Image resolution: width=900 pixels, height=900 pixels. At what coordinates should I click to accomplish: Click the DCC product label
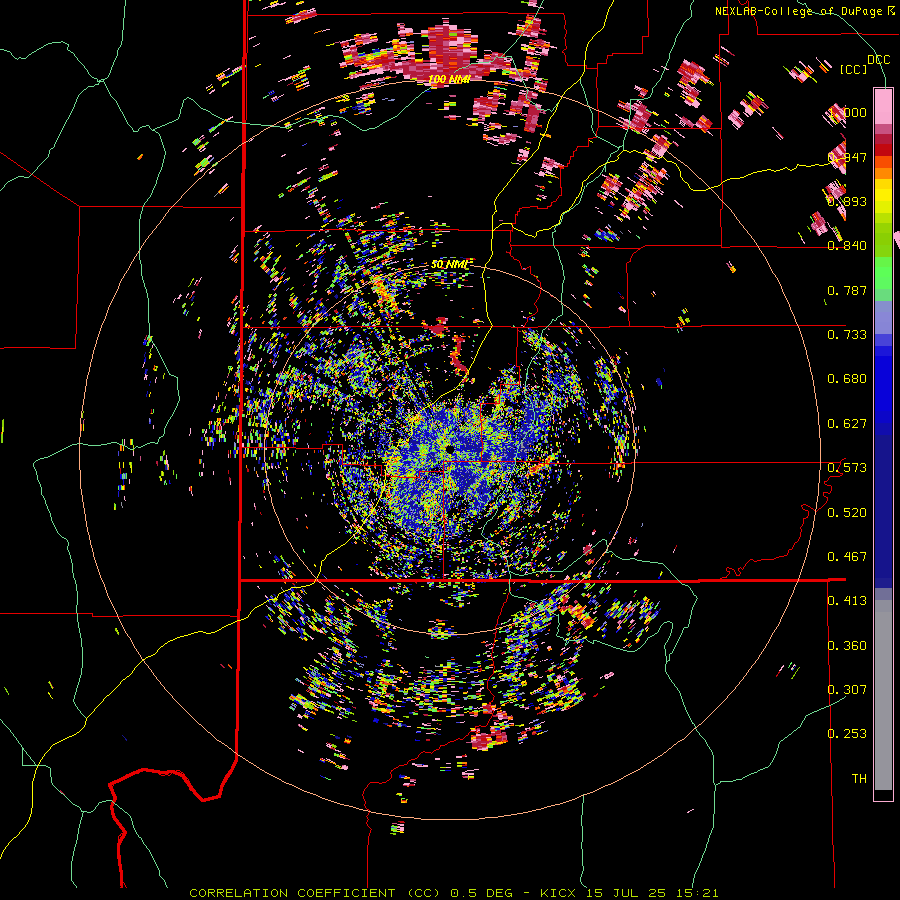[x=878, y=60]
